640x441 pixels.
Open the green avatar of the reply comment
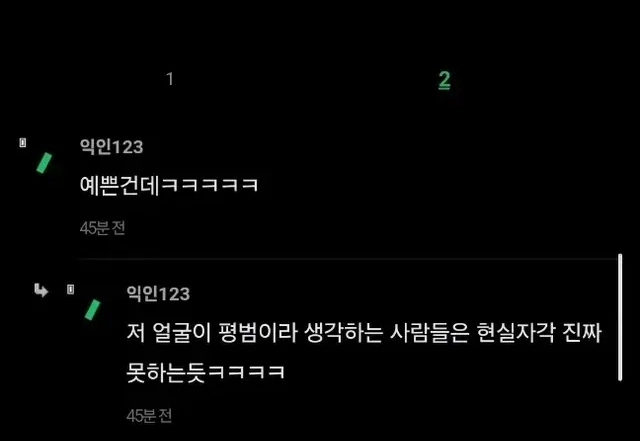pos(92,310)
